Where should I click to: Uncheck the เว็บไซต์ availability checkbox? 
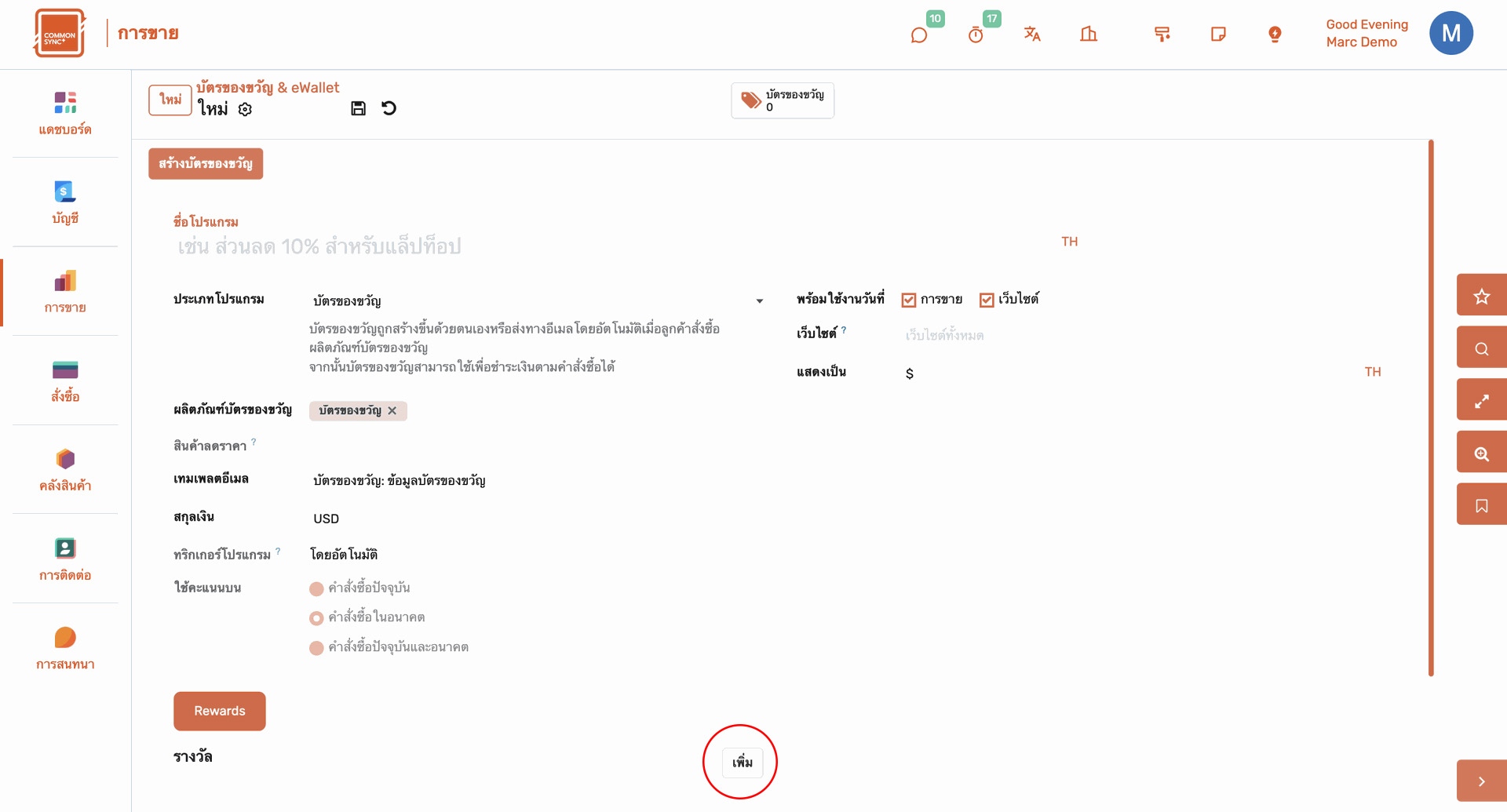pos(987,300)
